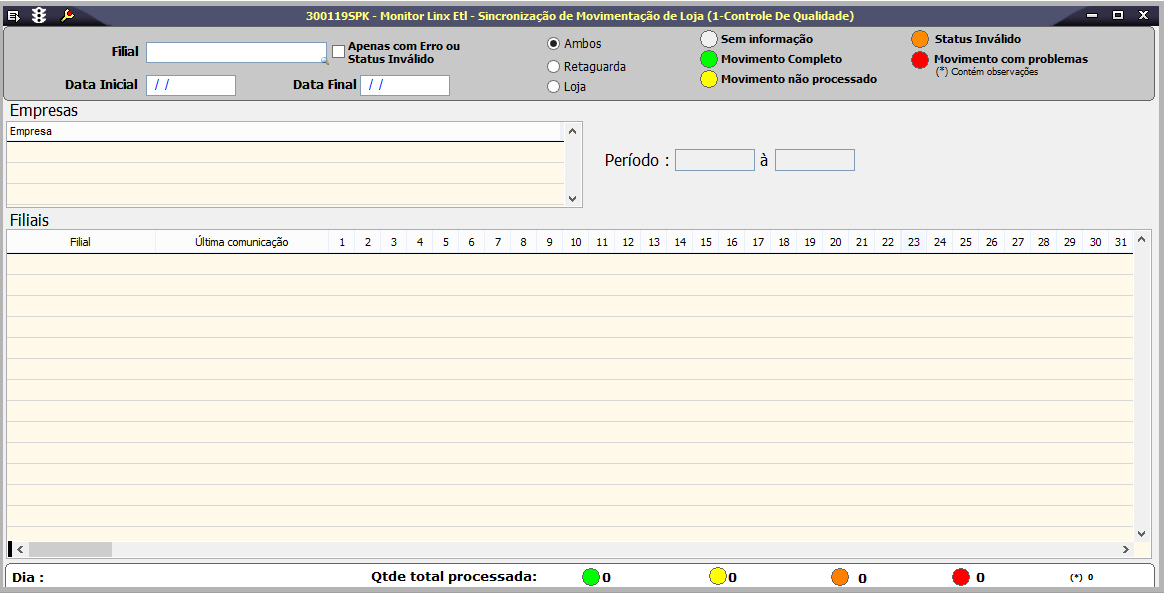Click Filiais grid horizontal scroll left arrow
This screenshot has height=593, width=1164.
click(x=21, y=549)
